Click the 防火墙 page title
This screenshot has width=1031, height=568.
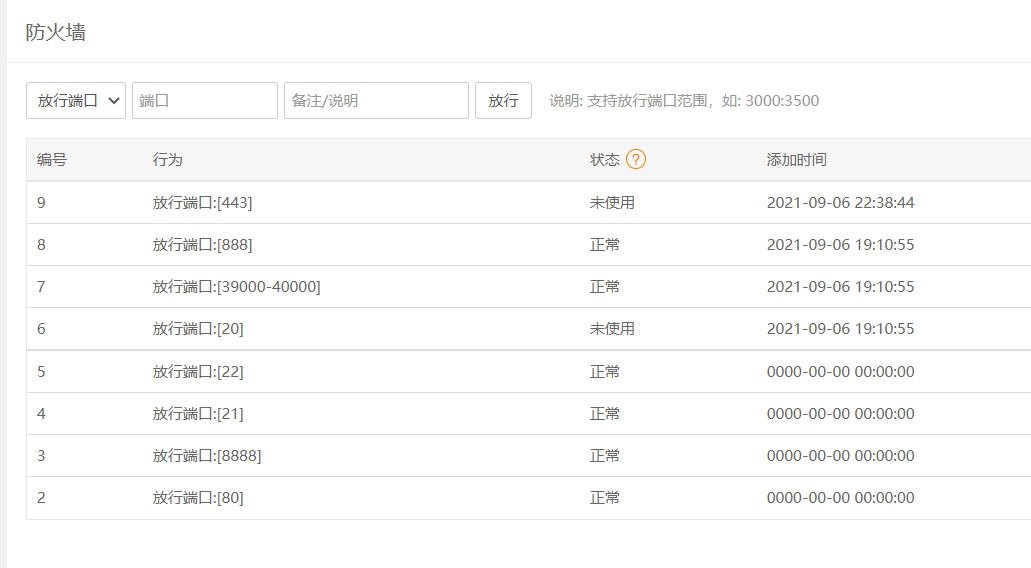56,32
